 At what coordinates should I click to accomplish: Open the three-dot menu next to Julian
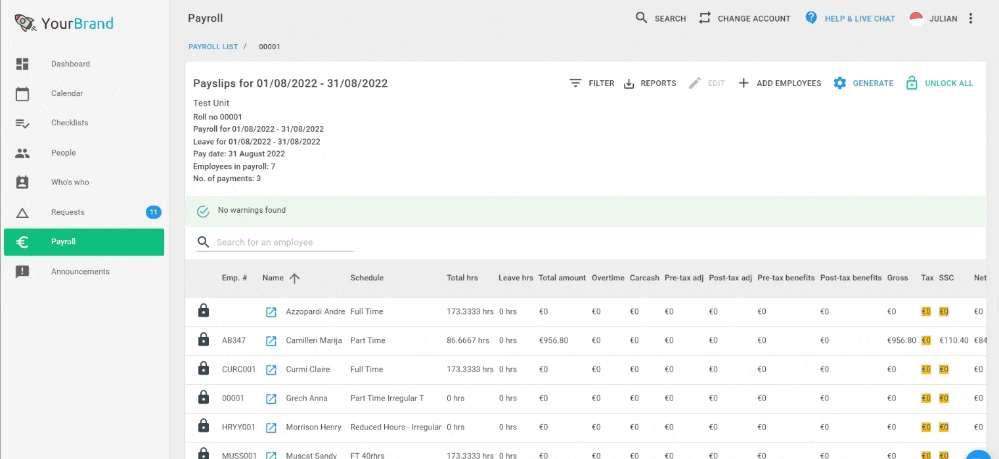click(x=970, y=18)
